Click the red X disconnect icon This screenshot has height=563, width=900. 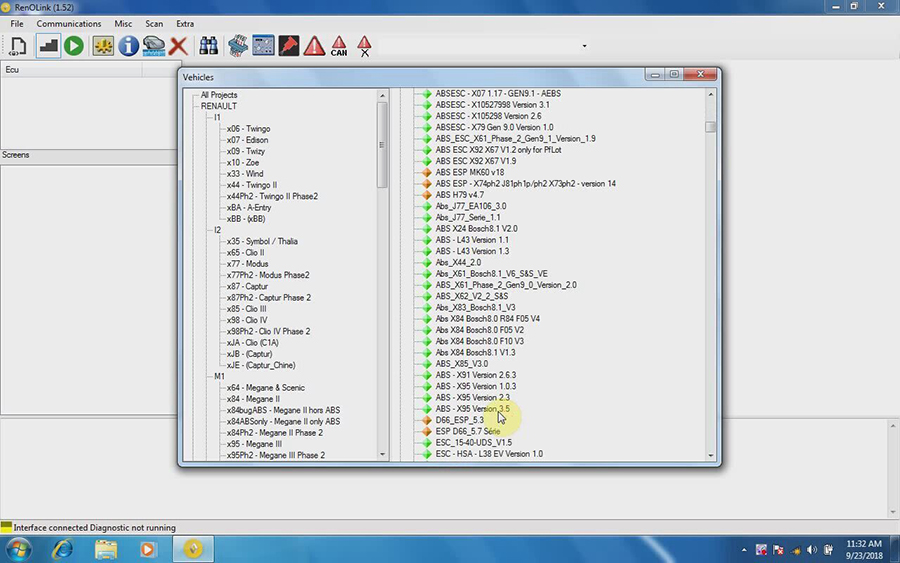click(x=178, y=45)
